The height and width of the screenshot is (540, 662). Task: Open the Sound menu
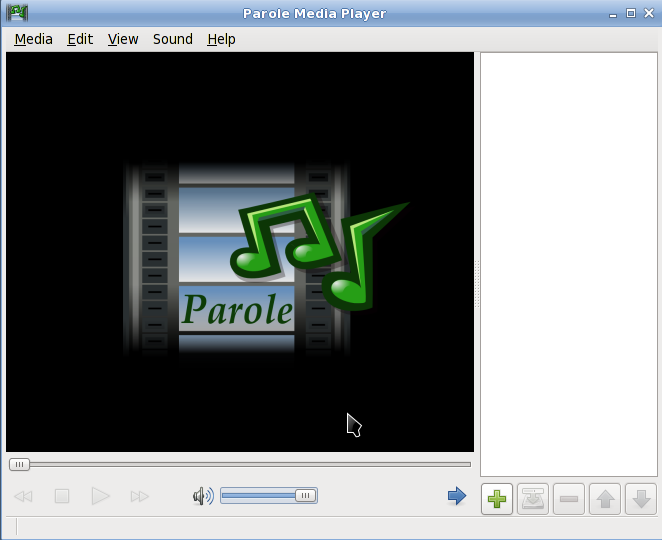(173, 39)
